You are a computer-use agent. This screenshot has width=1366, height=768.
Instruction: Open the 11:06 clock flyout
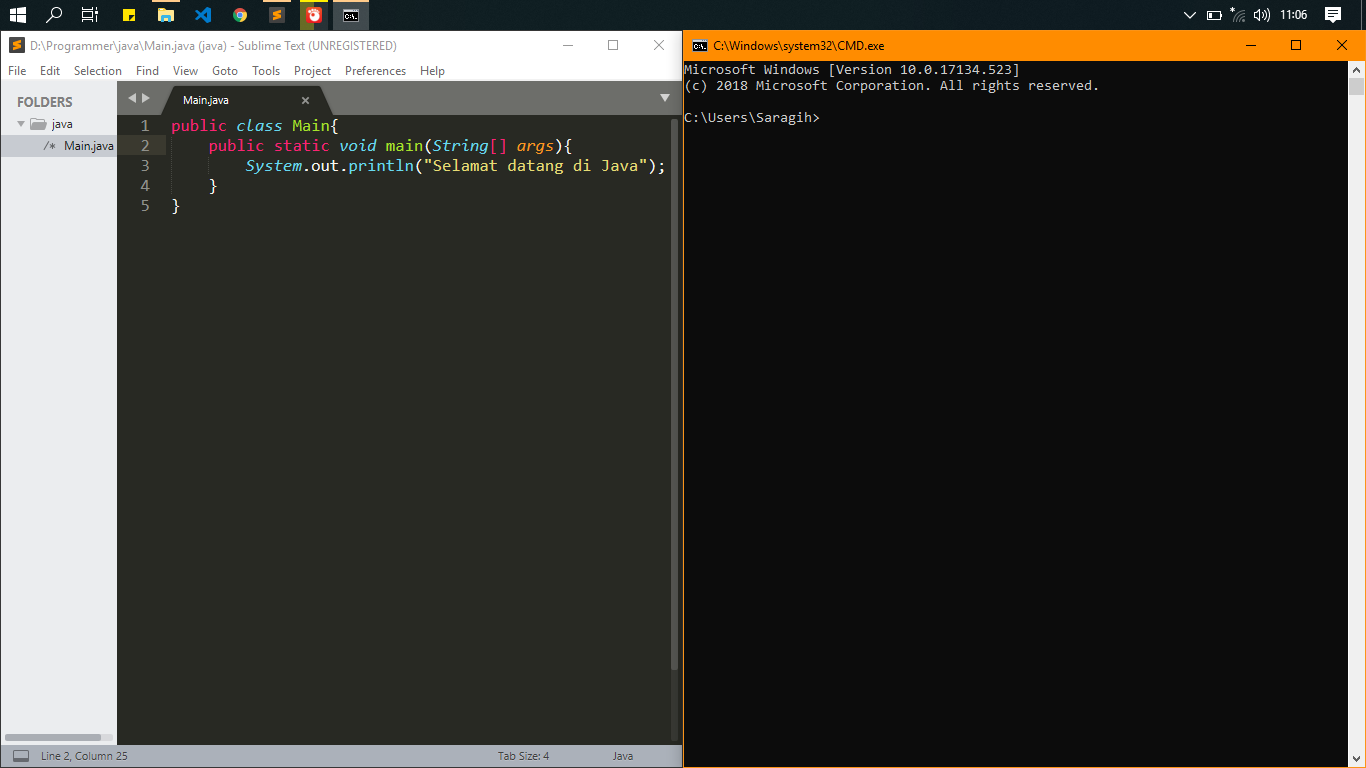pos(1293,15)
